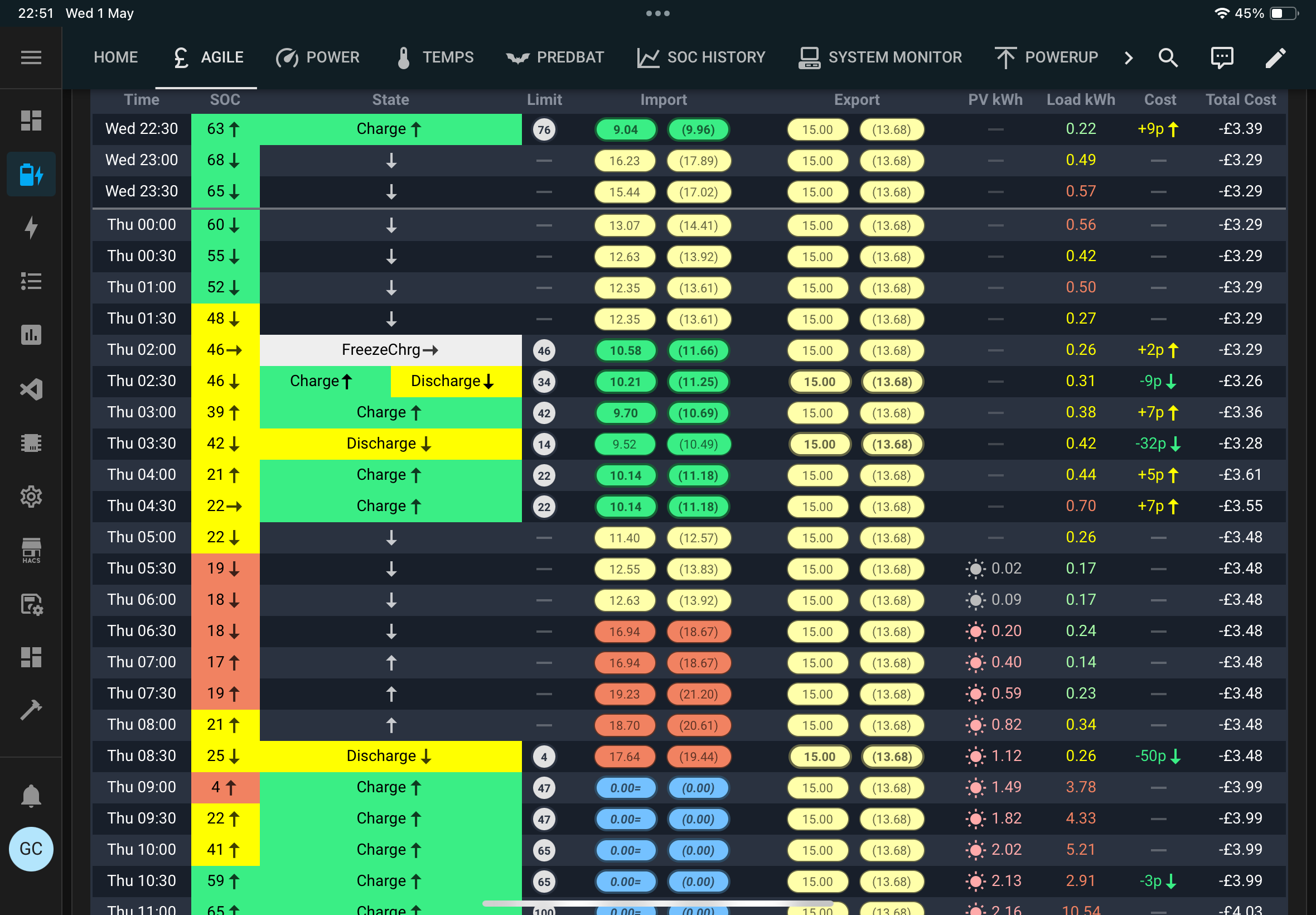Open HACS store in sidebar
Viewport: 1316px width, 915px height.
click(31, 550)
